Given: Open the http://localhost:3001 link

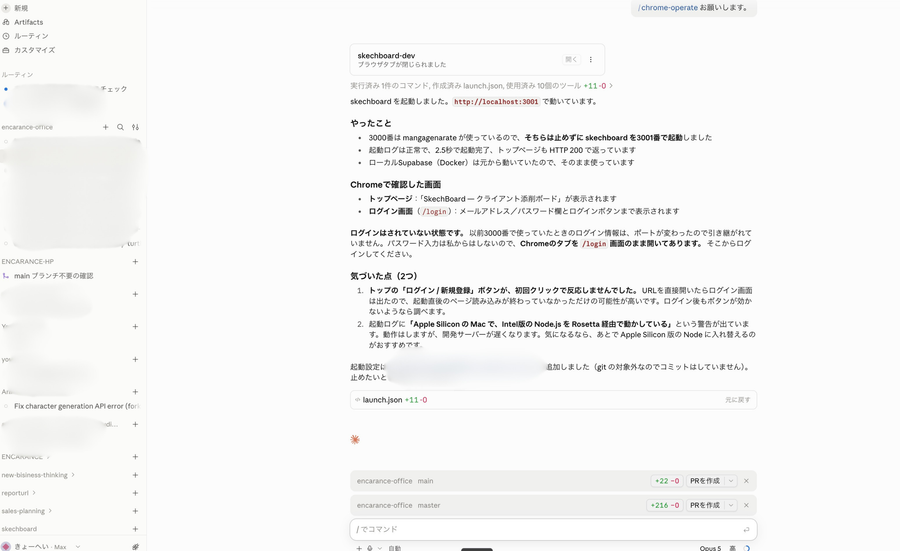Looking at the screenshot, I should coord(496,102).
